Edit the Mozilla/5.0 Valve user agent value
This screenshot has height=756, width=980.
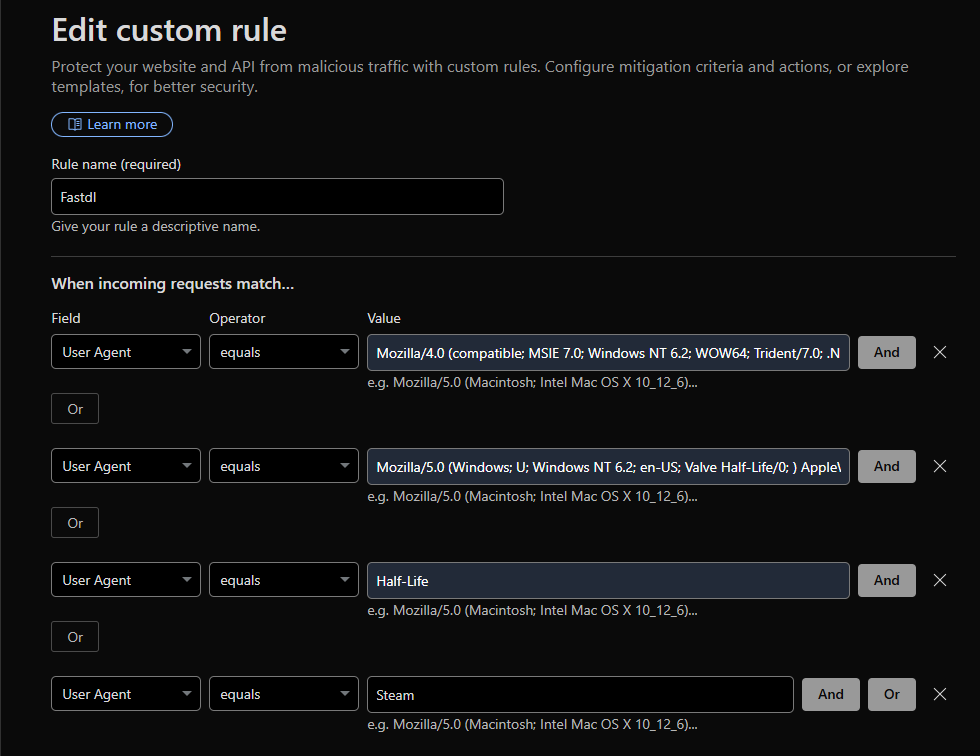point(608,466)
